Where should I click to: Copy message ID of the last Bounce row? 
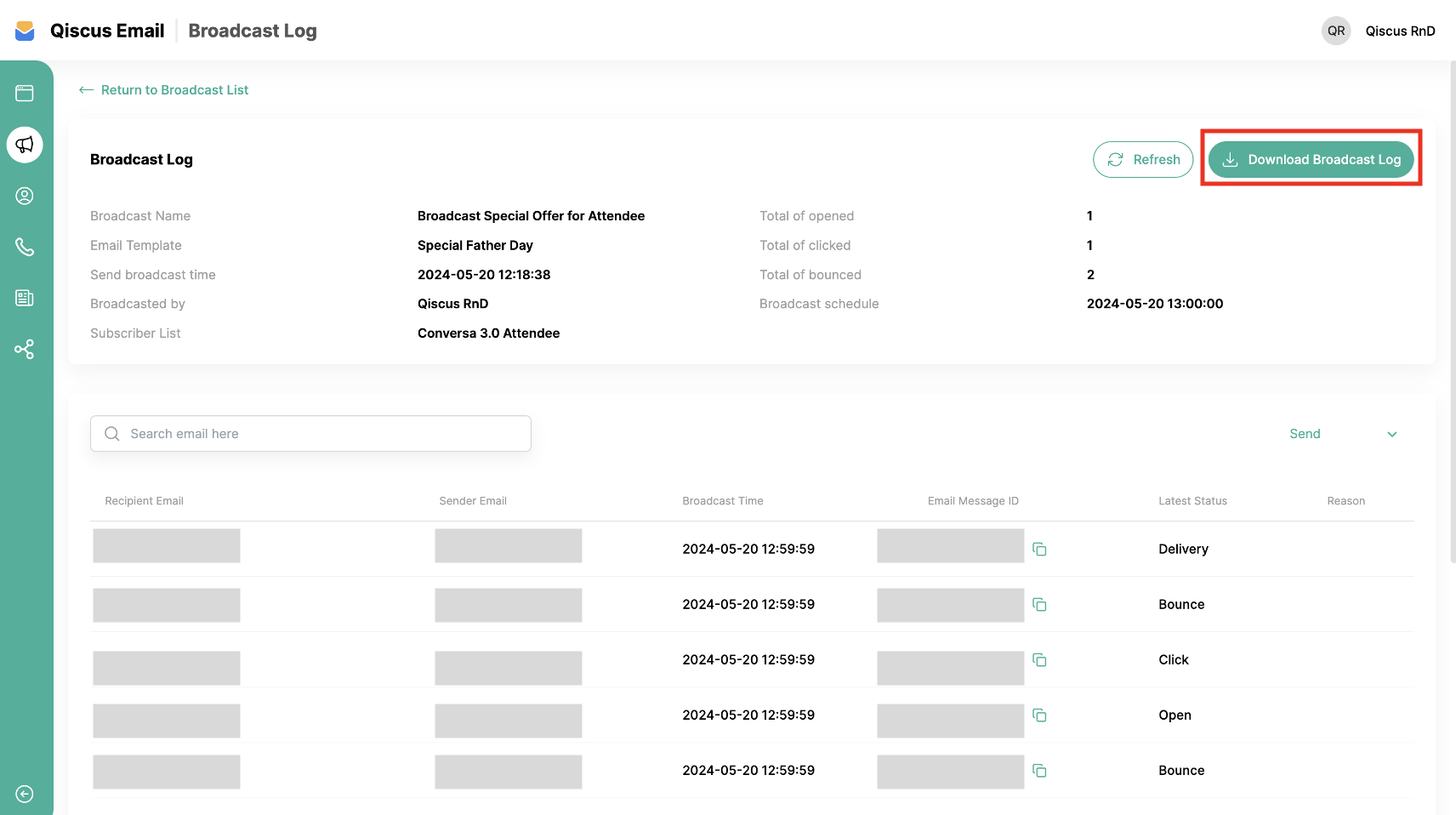1039,771
